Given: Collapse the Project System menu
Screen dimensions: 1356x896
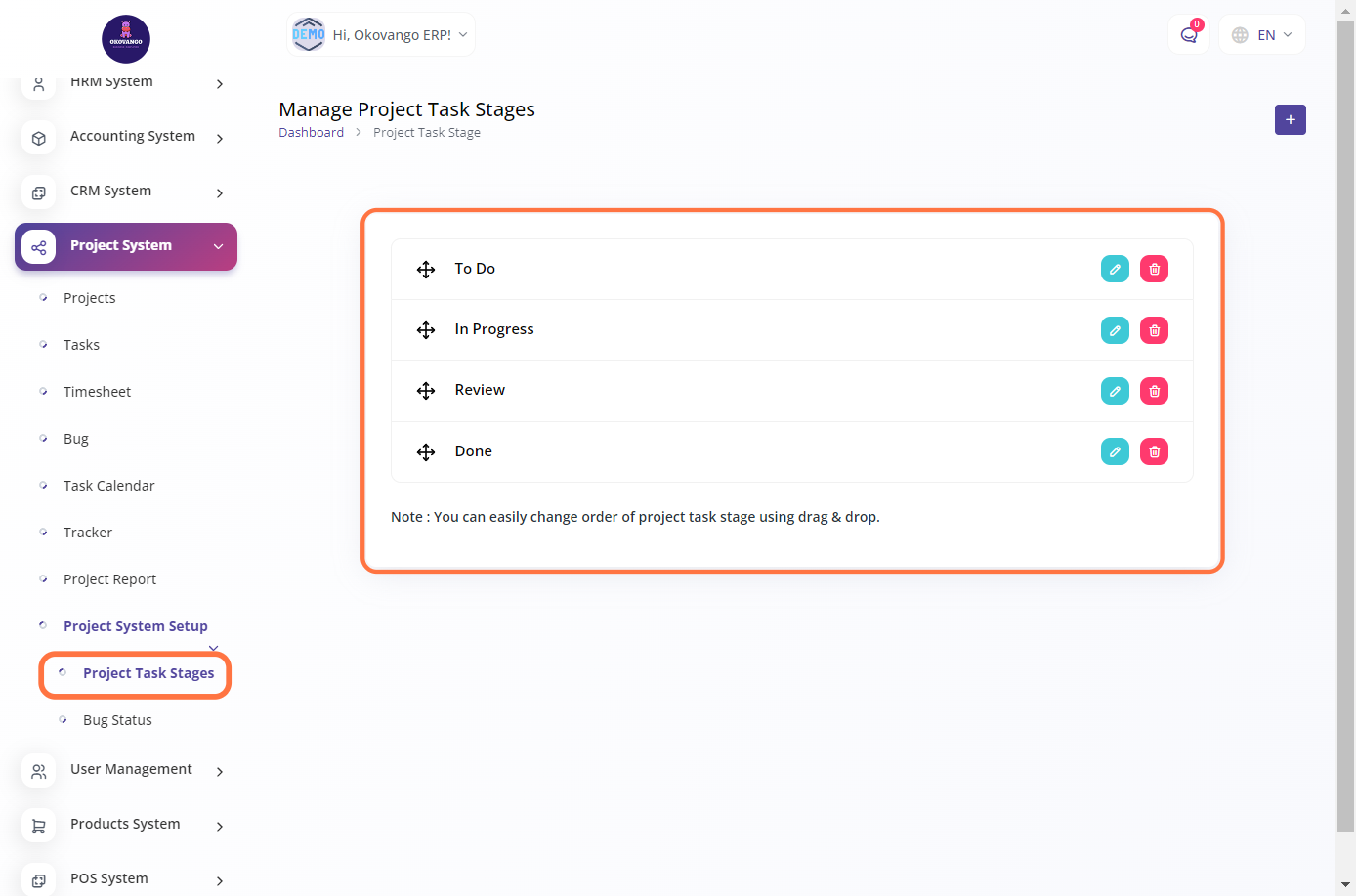Looking at the screenshot, I should point(126,246).
